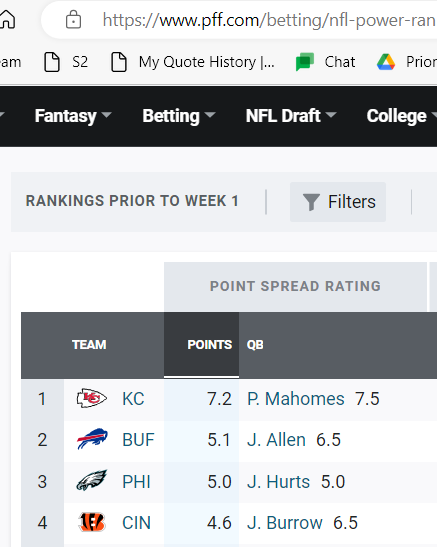Click the address bar URL
437x547 pixels.
pyautogui.click(x=269, y=20)
